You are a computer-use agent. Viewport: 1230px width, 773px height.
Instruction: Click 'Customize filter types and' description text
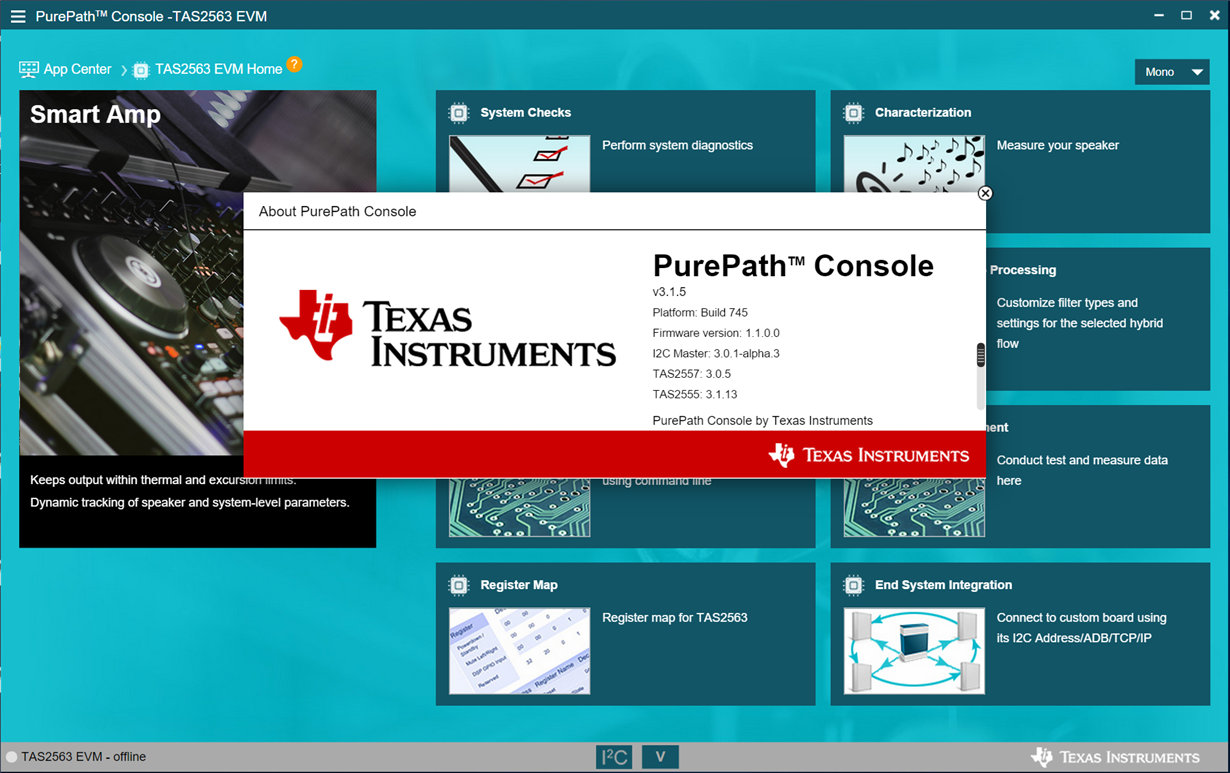click(x=1067, y=303)
